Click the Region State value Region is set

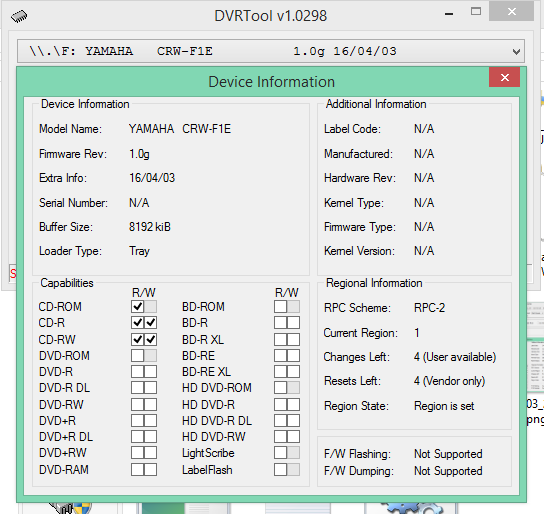[444, 406]
